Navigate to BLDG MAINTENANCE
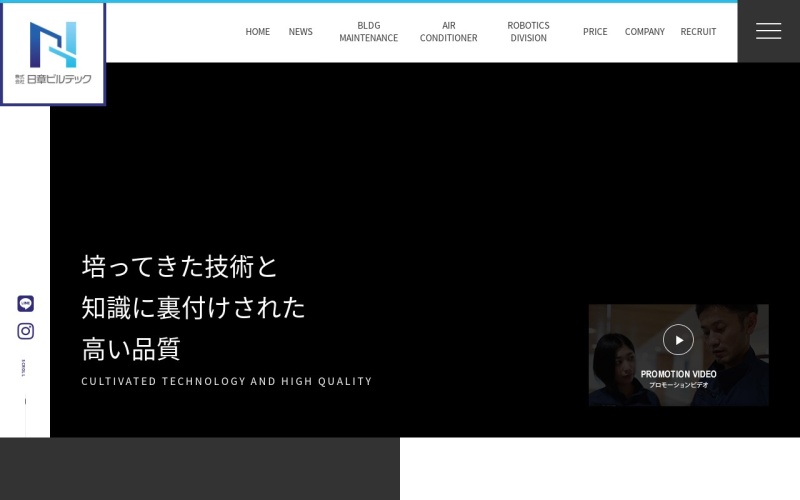This screenshot has height=500, width=800. point(368,32)
